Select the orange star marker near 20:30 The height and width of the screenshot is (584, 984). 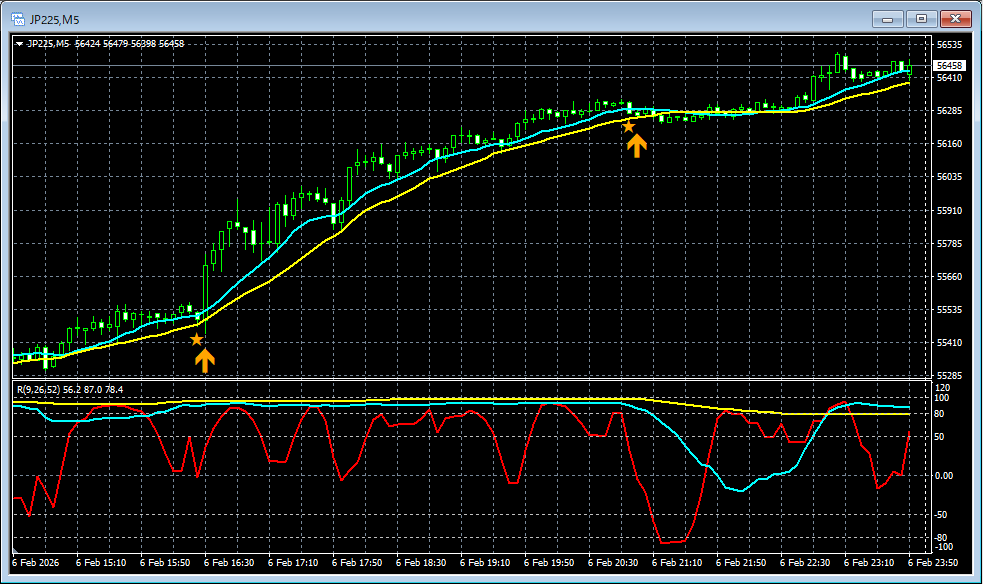point(628,127)
